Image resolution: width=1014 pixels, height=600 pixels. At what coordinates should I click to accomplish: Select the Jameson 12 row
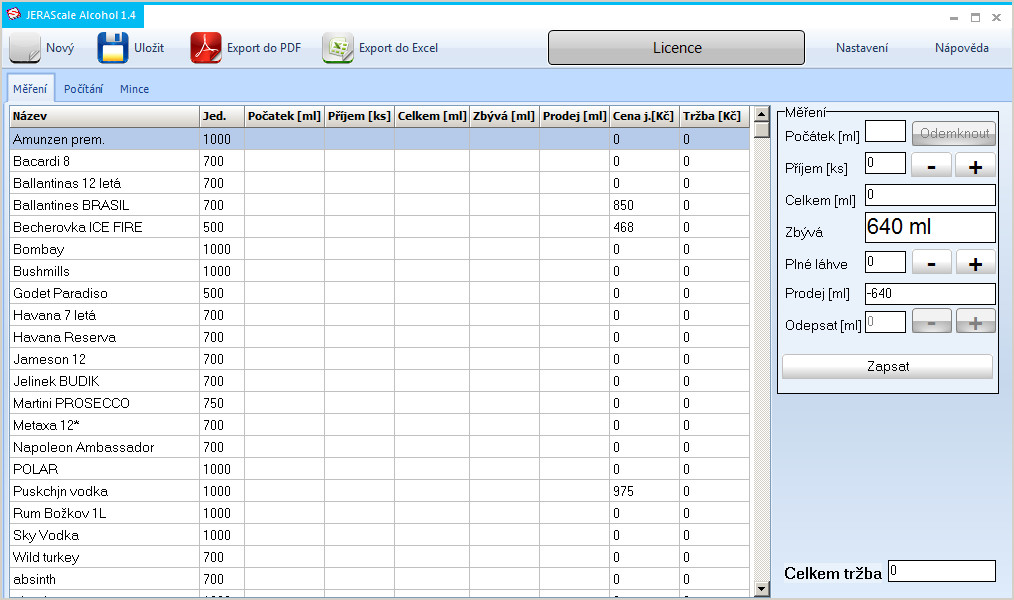pyautogui.click(x=380, y=359)
